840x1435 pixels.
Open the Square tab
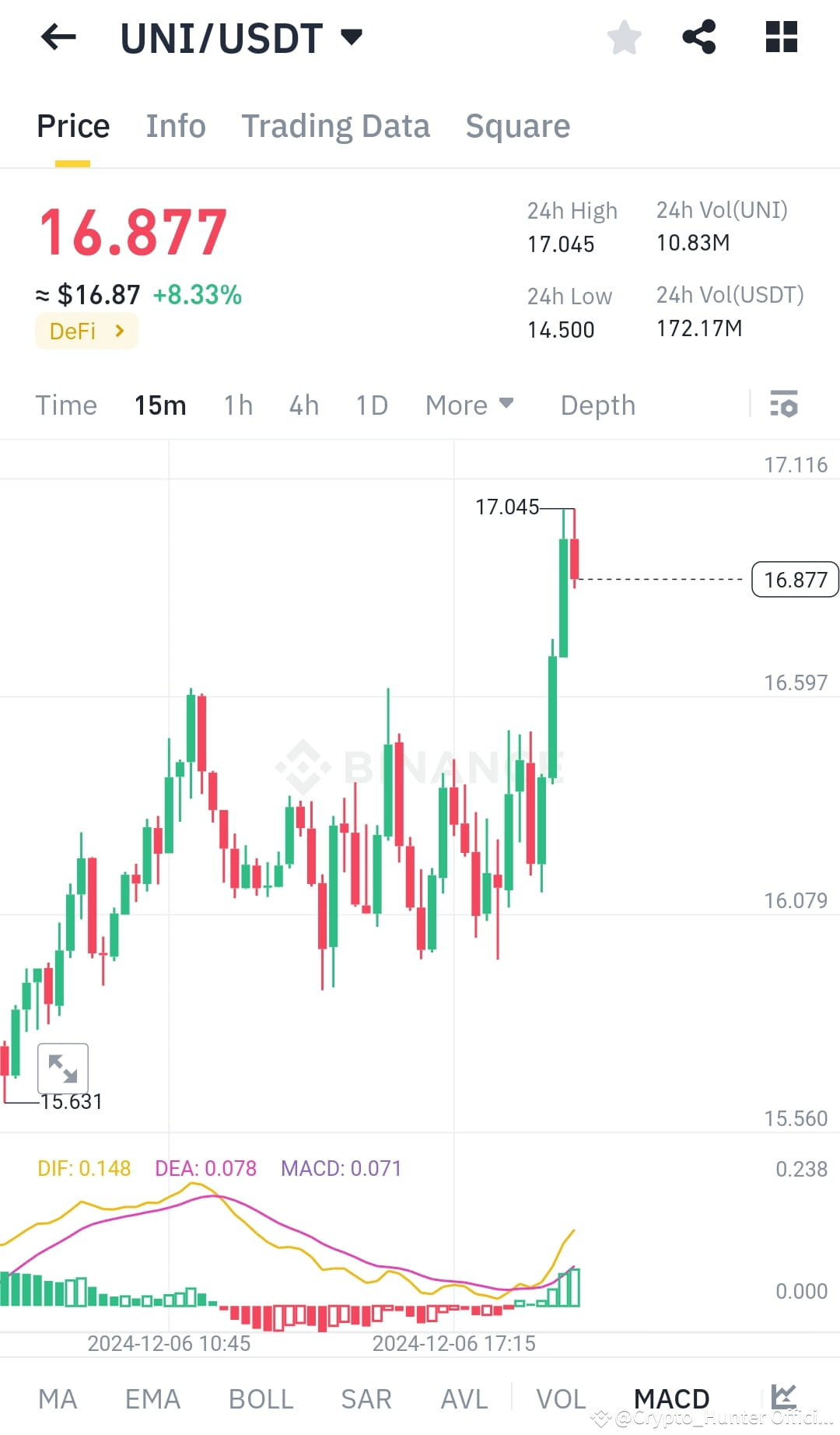point(517,125)
